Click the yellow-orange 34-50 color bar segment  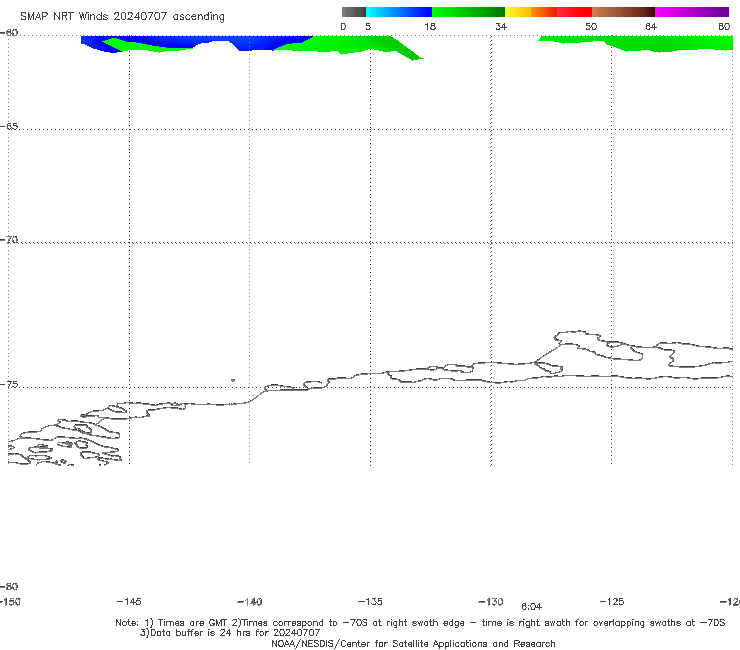point(548,12)
